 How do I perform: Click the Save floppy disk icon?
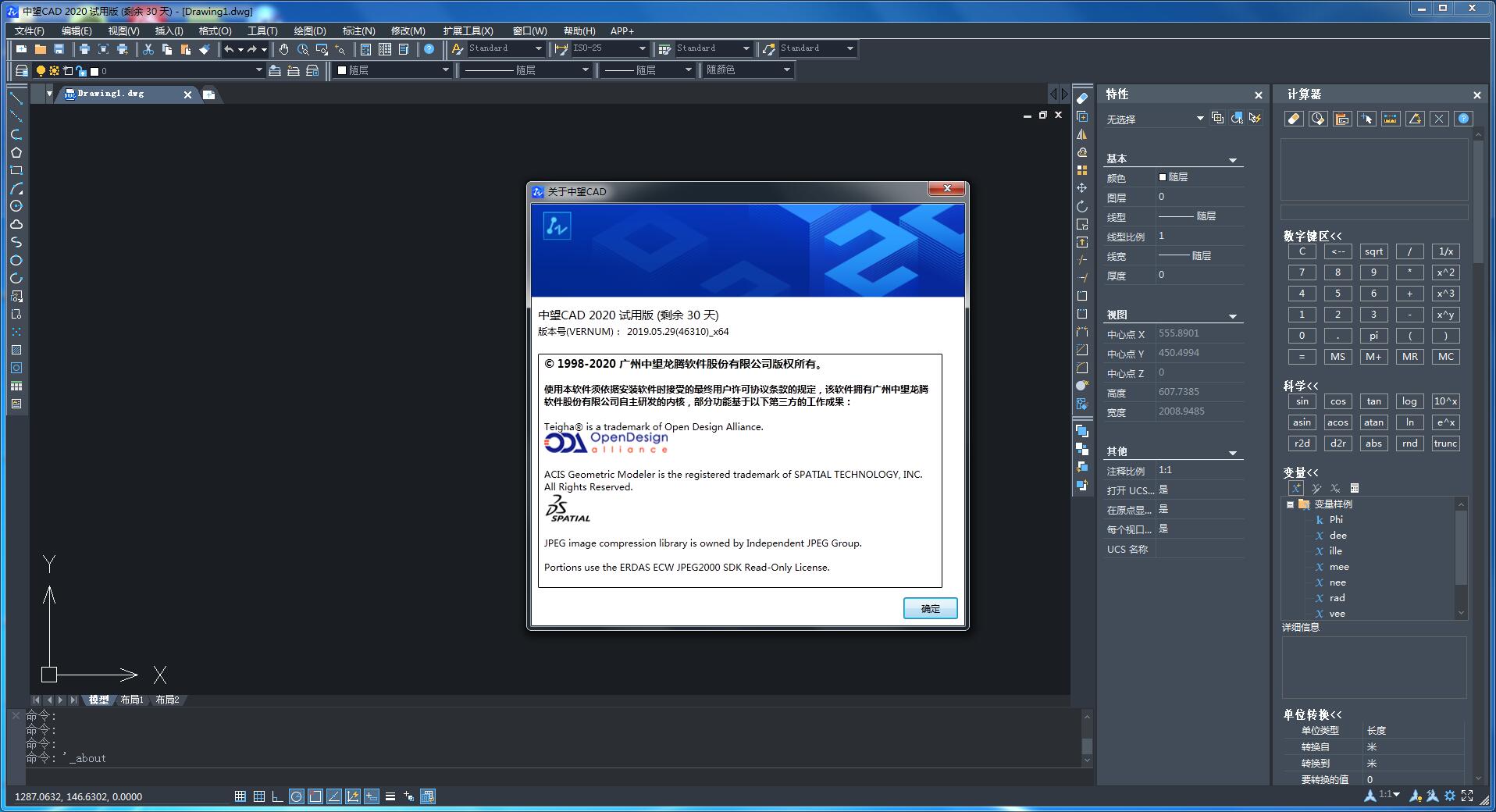tap(59, 49)
